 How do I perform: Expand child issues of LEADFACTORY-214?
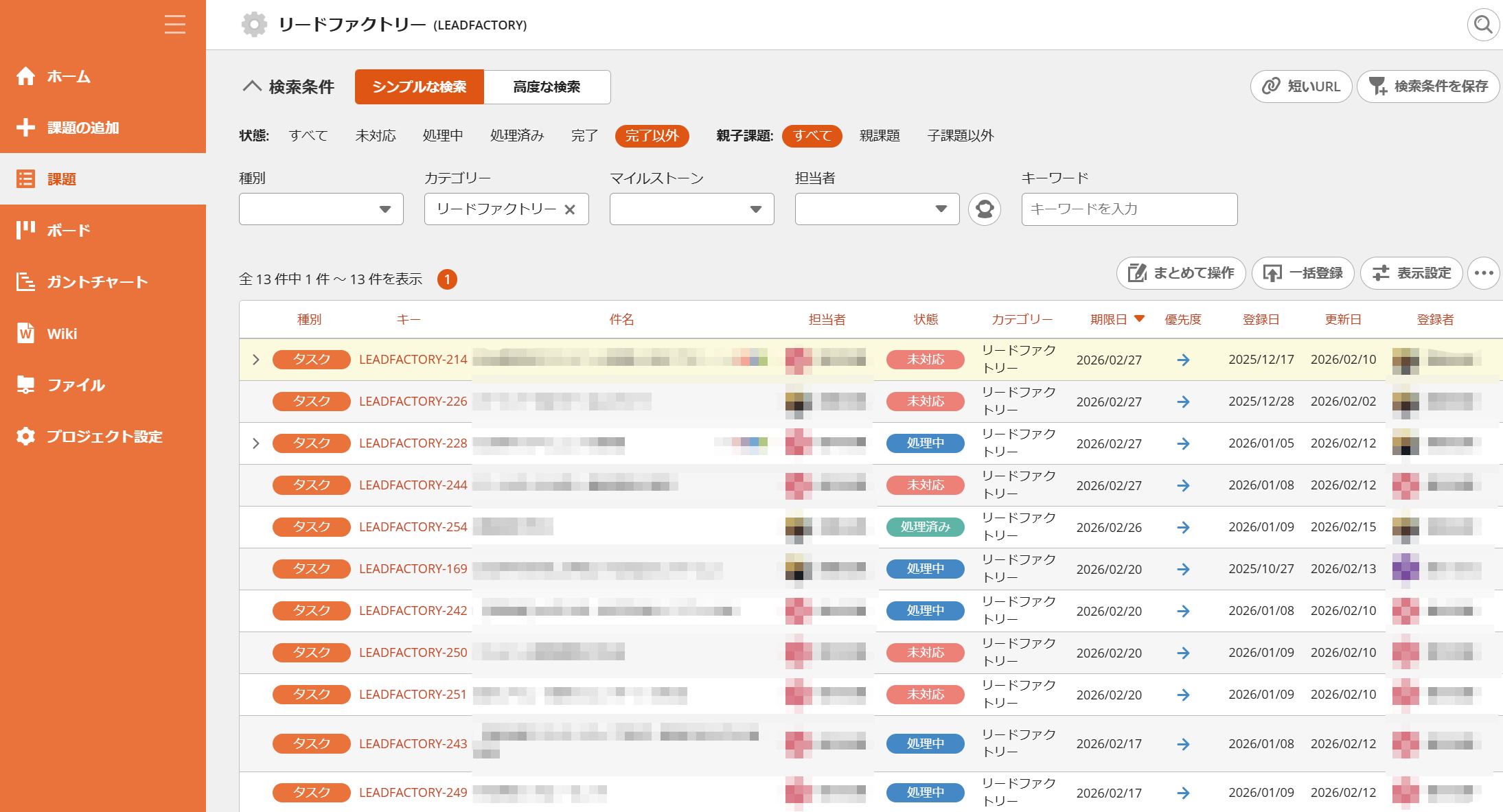(x=256, y=360)
